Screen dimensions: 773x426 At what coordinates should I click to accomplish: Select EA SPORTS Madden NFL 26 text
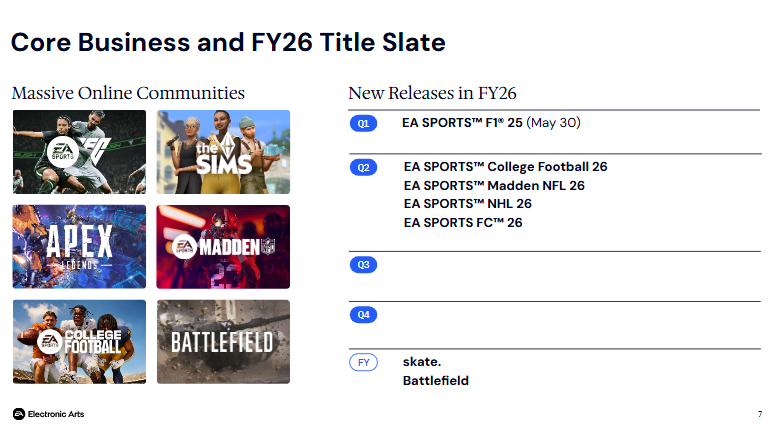(x=494, y=185)
